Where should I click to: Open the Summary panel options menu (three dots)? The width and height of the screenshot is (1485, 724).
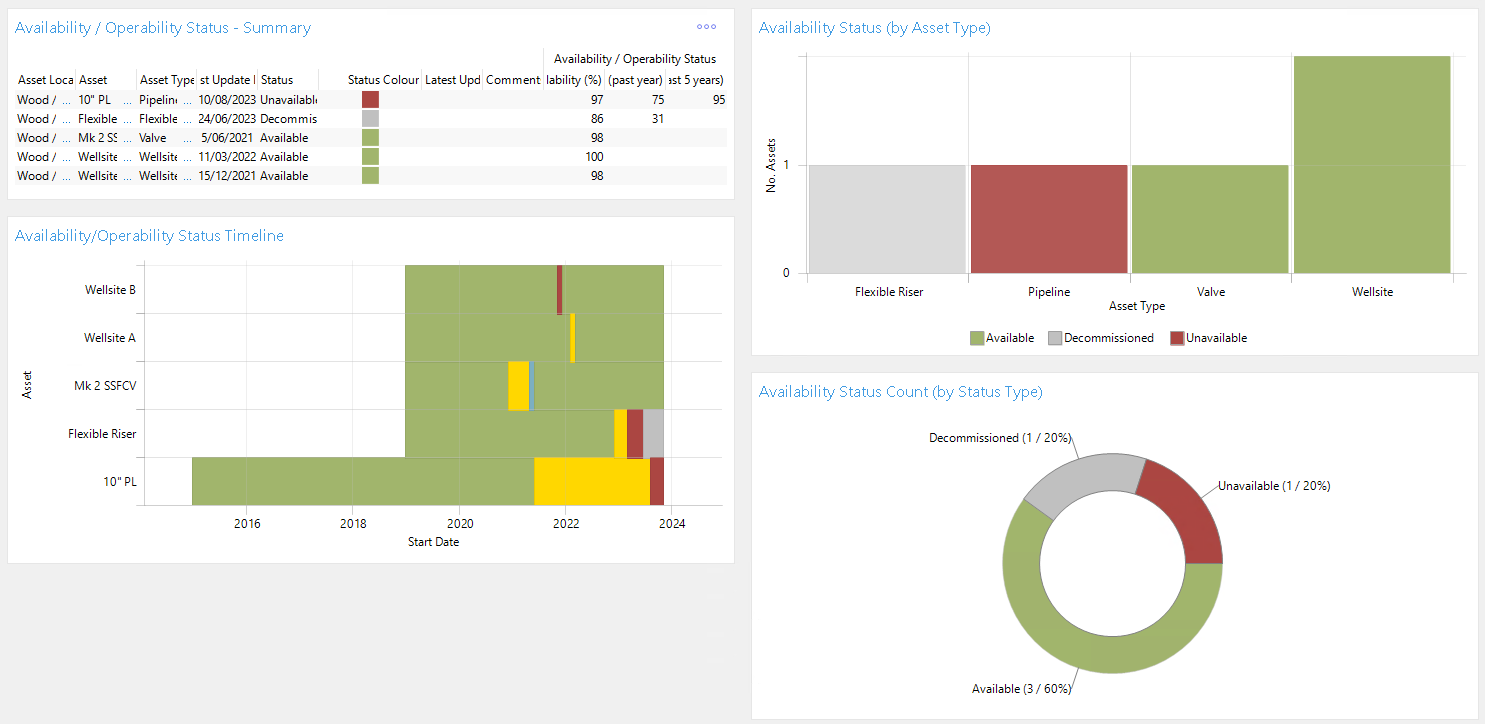pyautogui.click(x=706, y=27)
